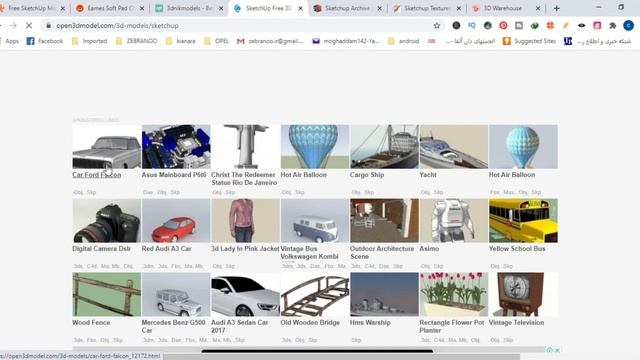The width and height of the screenshot is (640, 360).
Task: Open the Wood Fence link
Action: (x=91, y=322)
